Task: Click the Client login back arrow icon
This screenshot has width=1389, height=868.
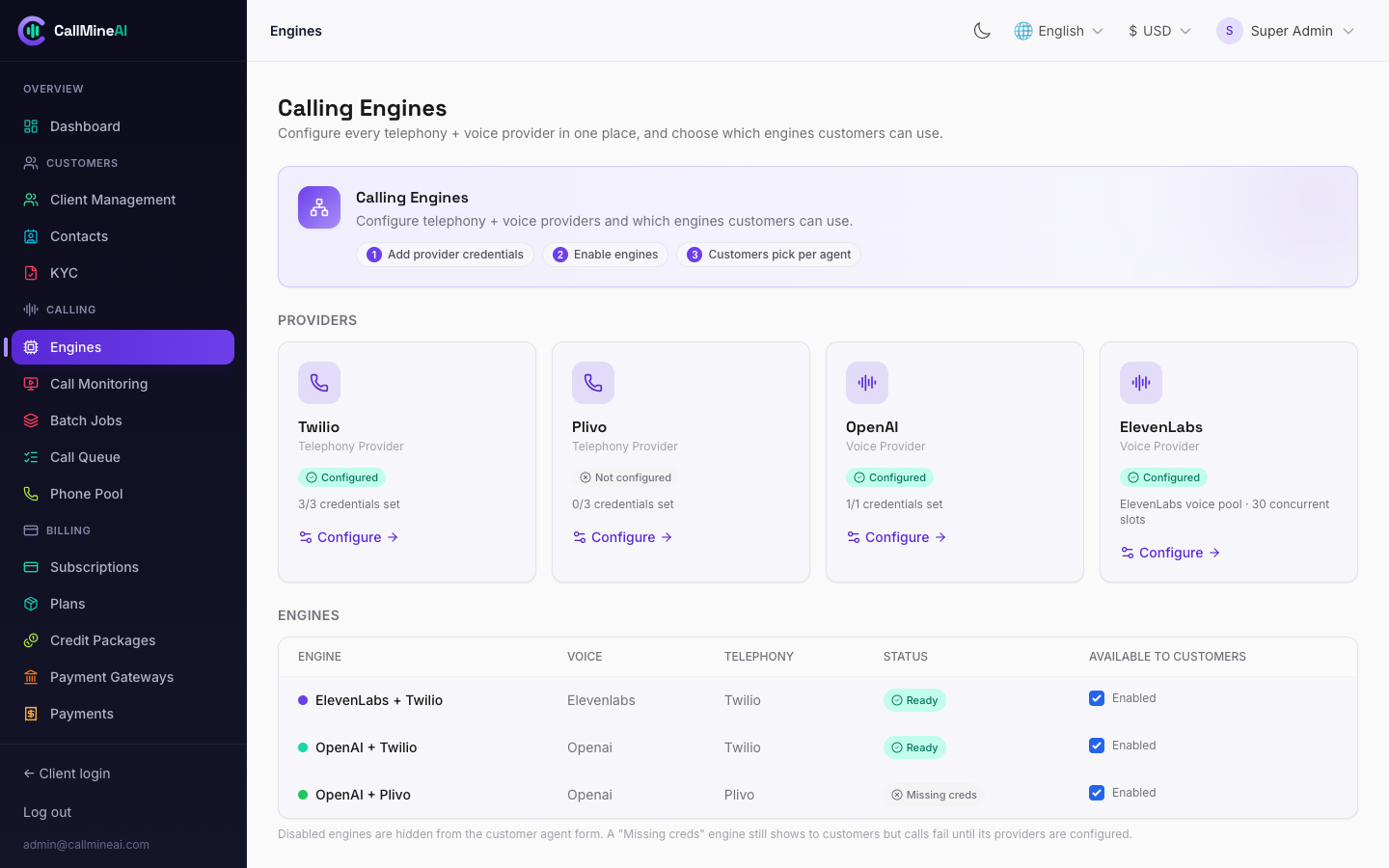Action: pos(29,773)
